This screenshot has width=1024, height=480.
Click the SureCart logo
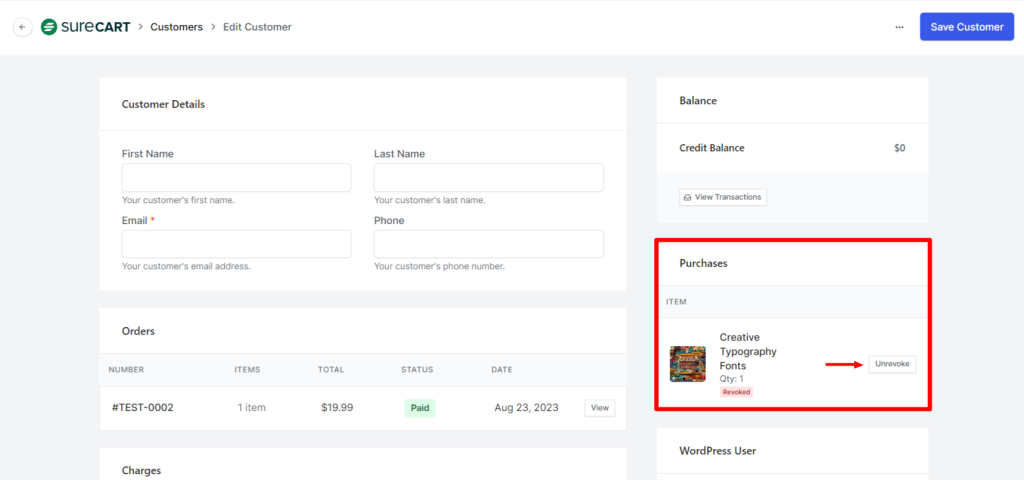(x=86, y=27)
